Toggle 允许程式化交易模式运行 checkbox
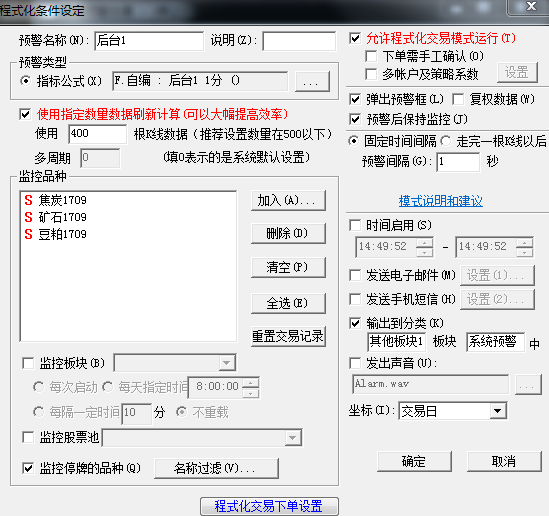 [355, 38]
